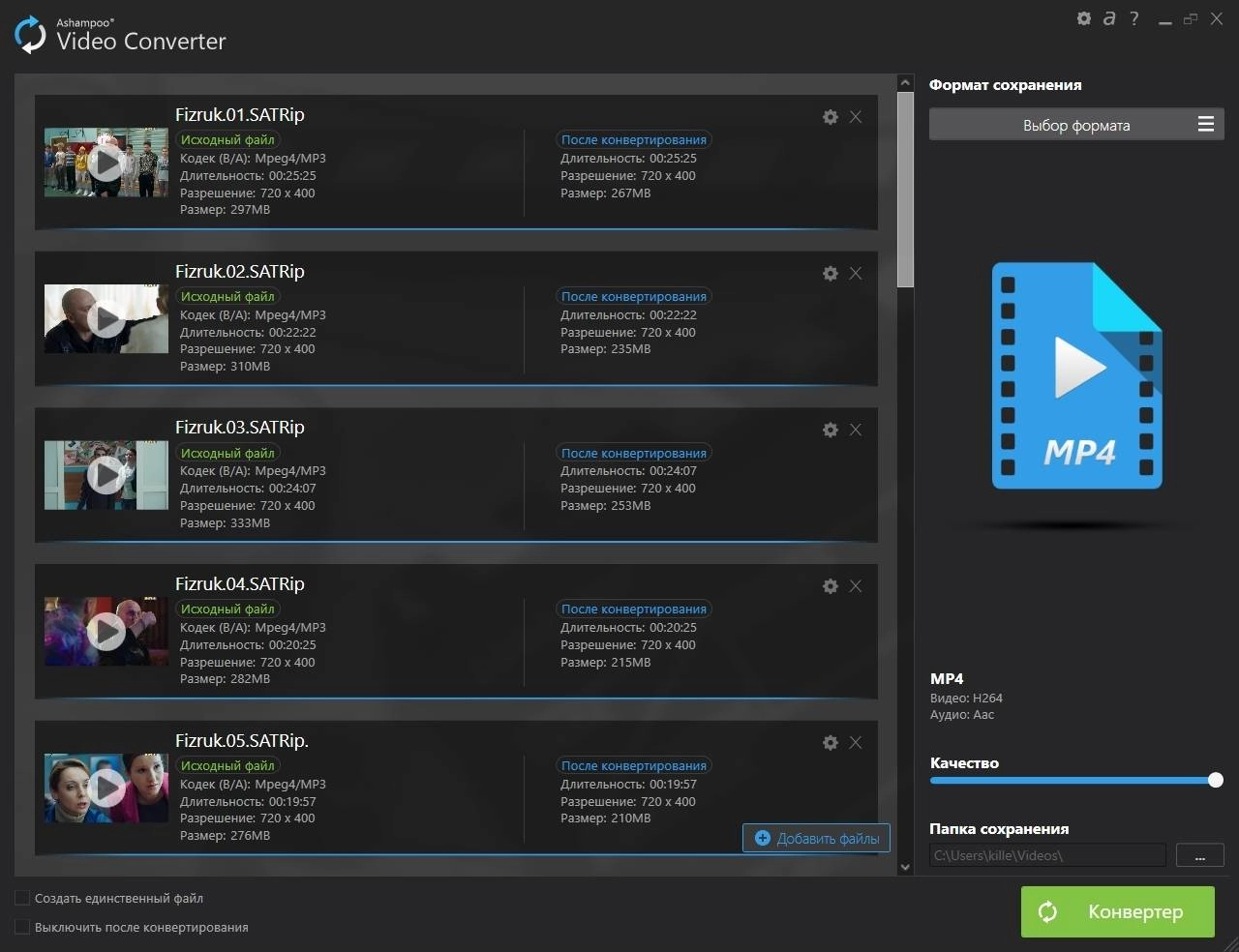Click После конвертирования tag on Fizruk.01.SATRip
This screenshot has height=952, width=1239.
[x=634, y=140]
